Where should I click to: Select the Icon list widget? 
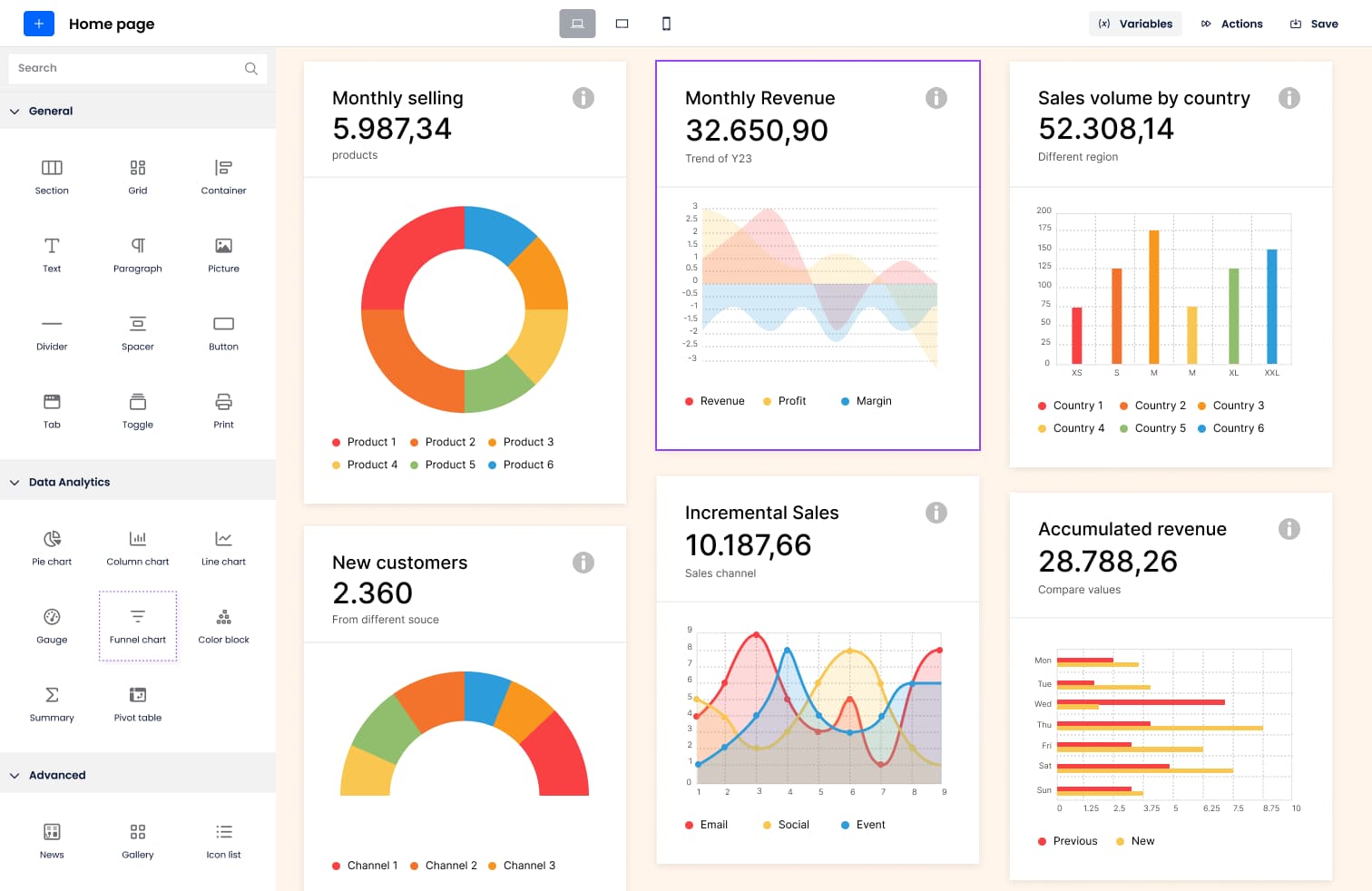[222, 838]
